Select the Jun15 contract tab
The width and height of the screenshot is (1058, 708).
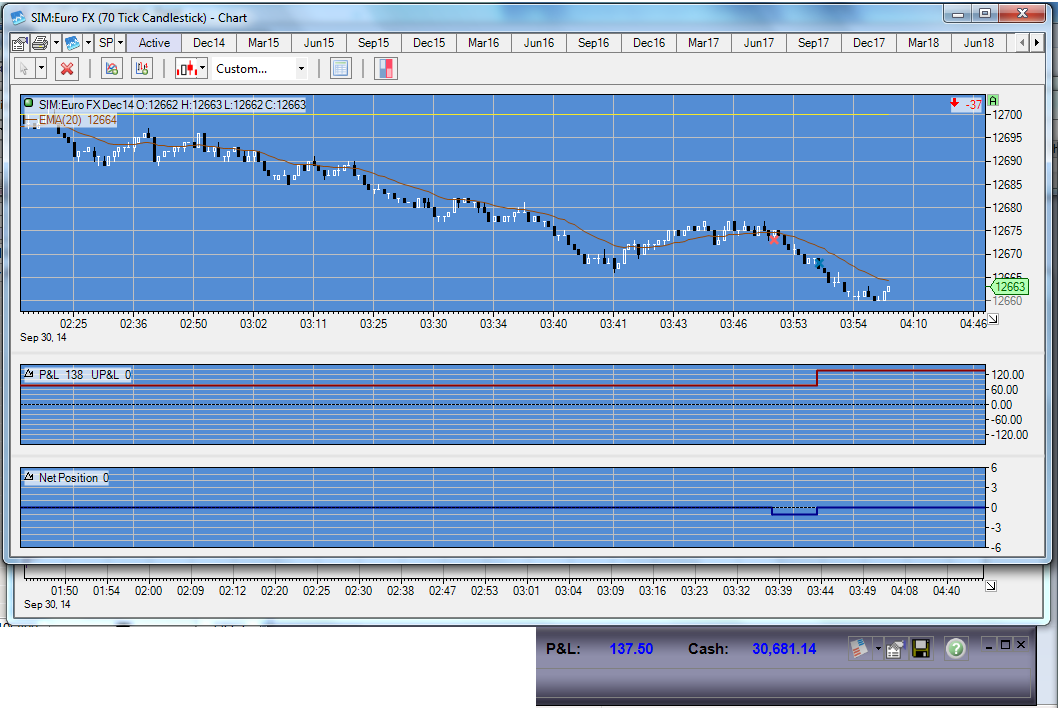tap(318, 43)
